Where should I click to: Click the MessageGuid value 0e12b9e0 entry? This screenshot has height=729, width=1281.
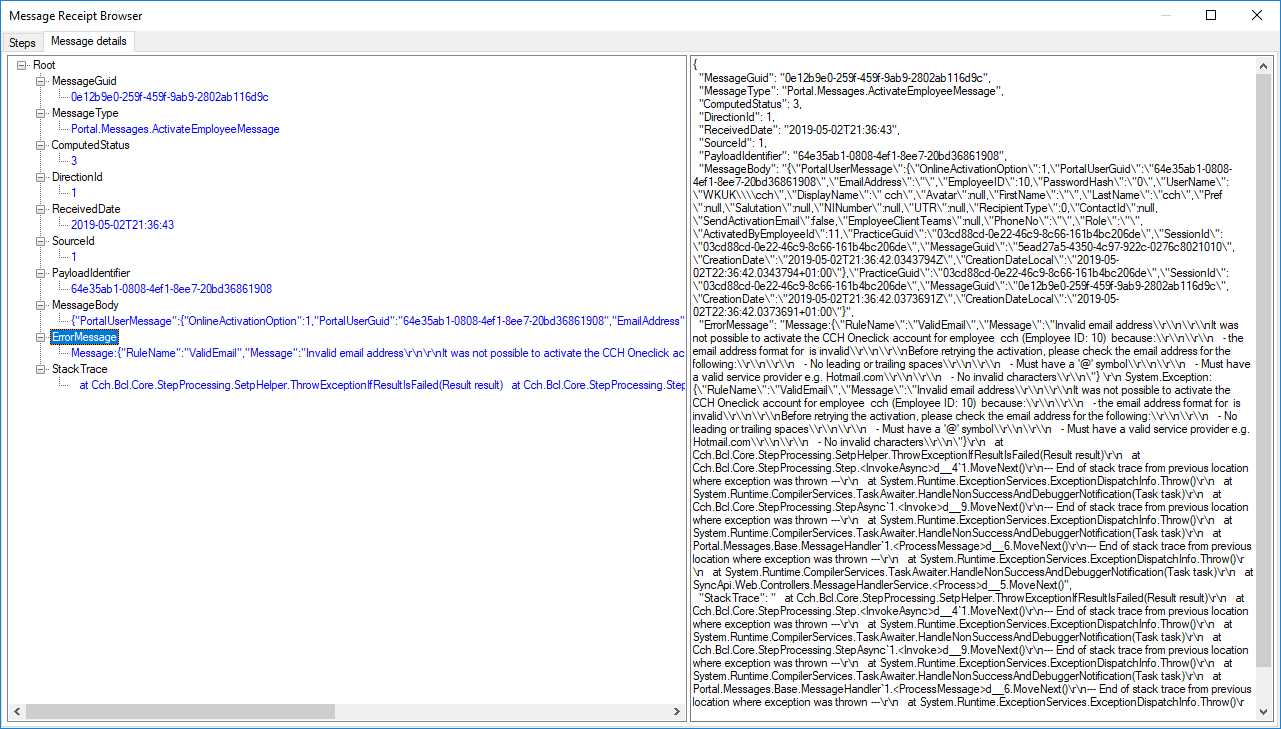[x=169, y=97]
